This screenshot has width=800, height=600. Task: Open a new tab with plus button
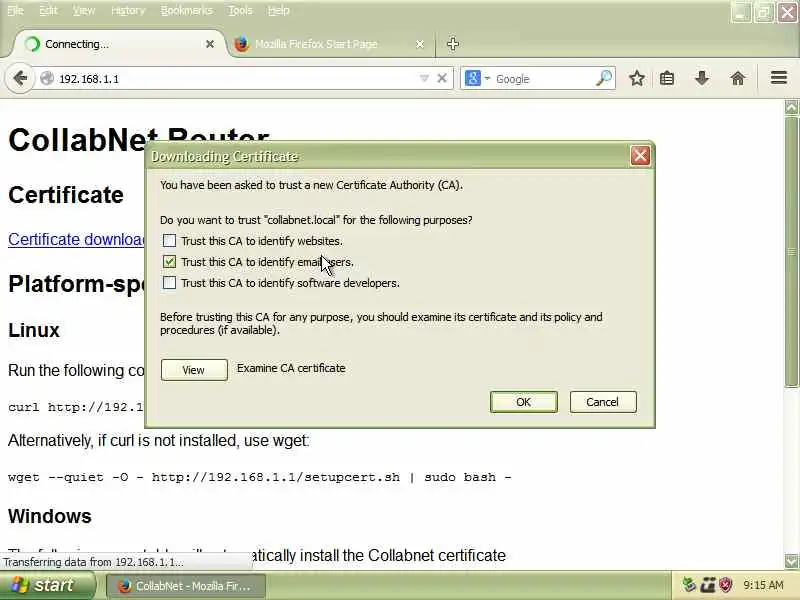click(453, 44)
